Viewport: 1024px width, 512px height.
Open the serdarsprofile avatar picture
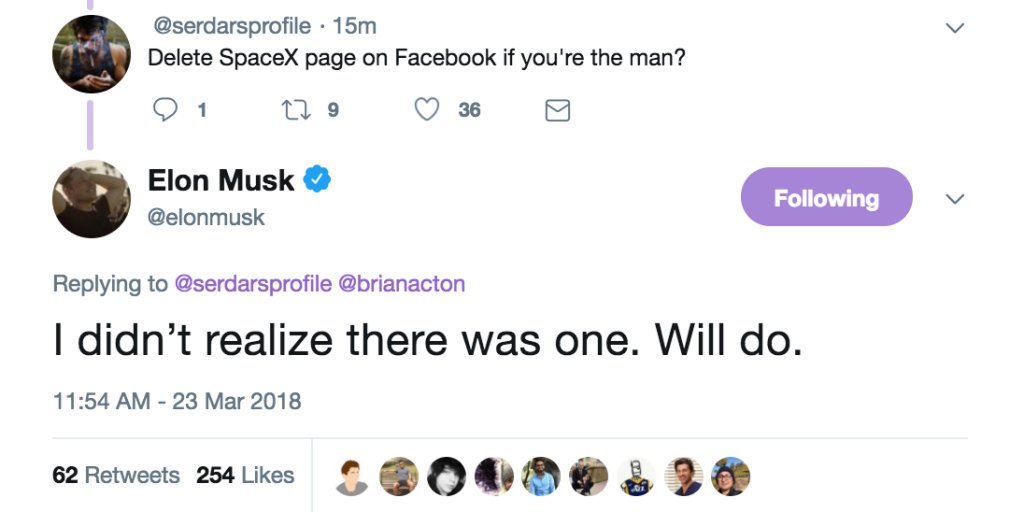(x=91, y=53)
